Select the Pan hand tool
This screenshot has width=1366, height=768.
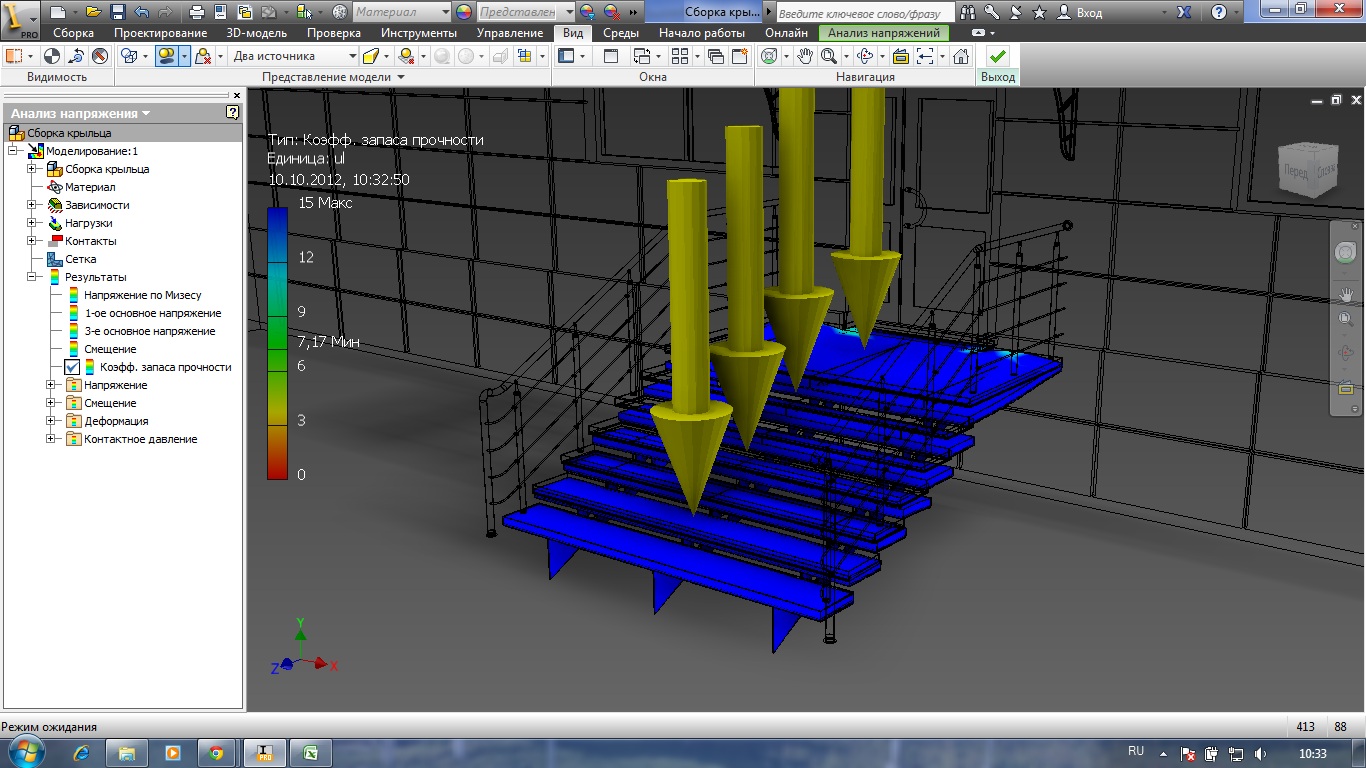pos(805,56)
